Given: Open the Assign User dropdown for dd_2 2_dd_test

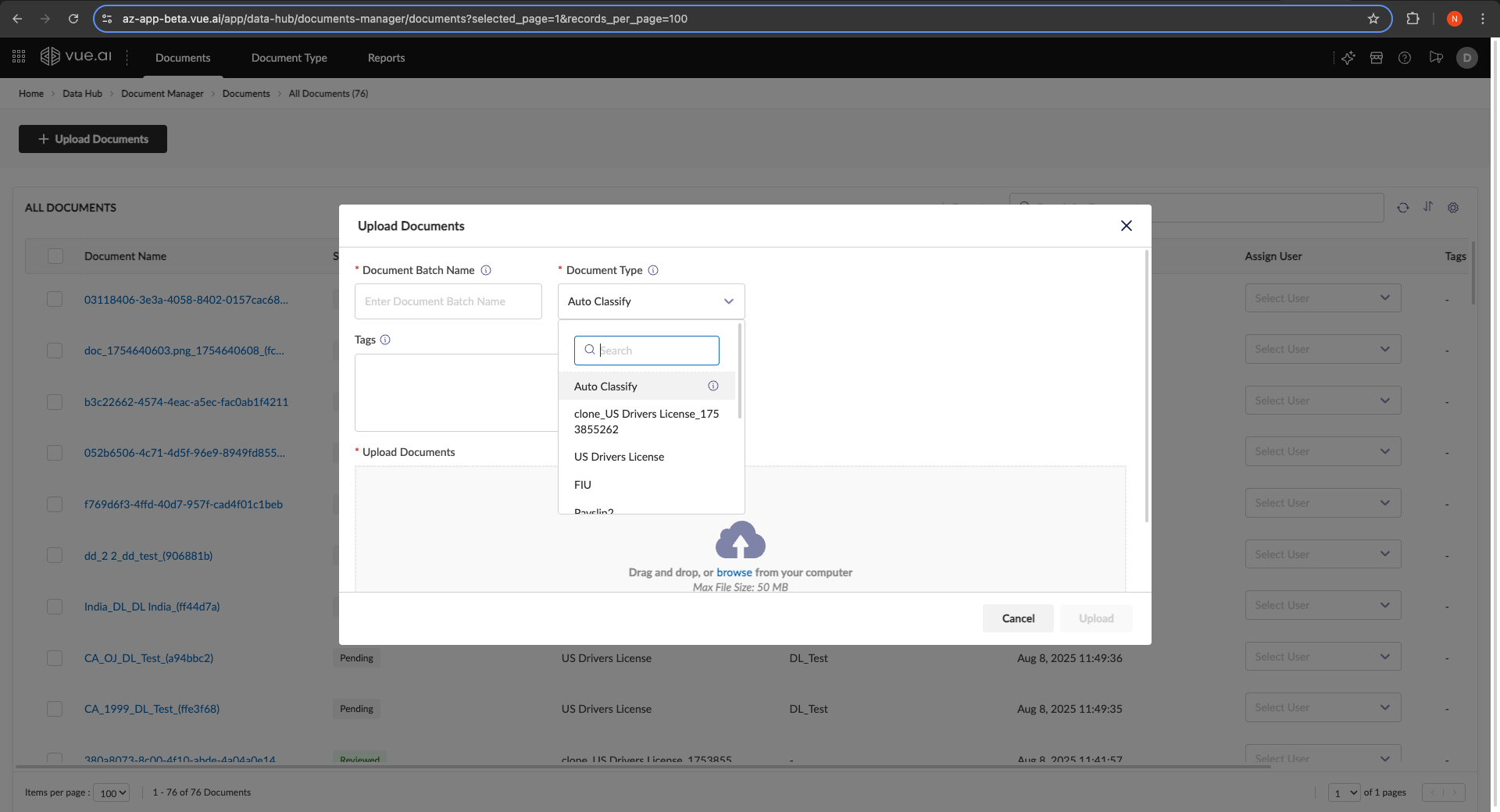Looking at the screenshot, I should (x=1322, y=554).
